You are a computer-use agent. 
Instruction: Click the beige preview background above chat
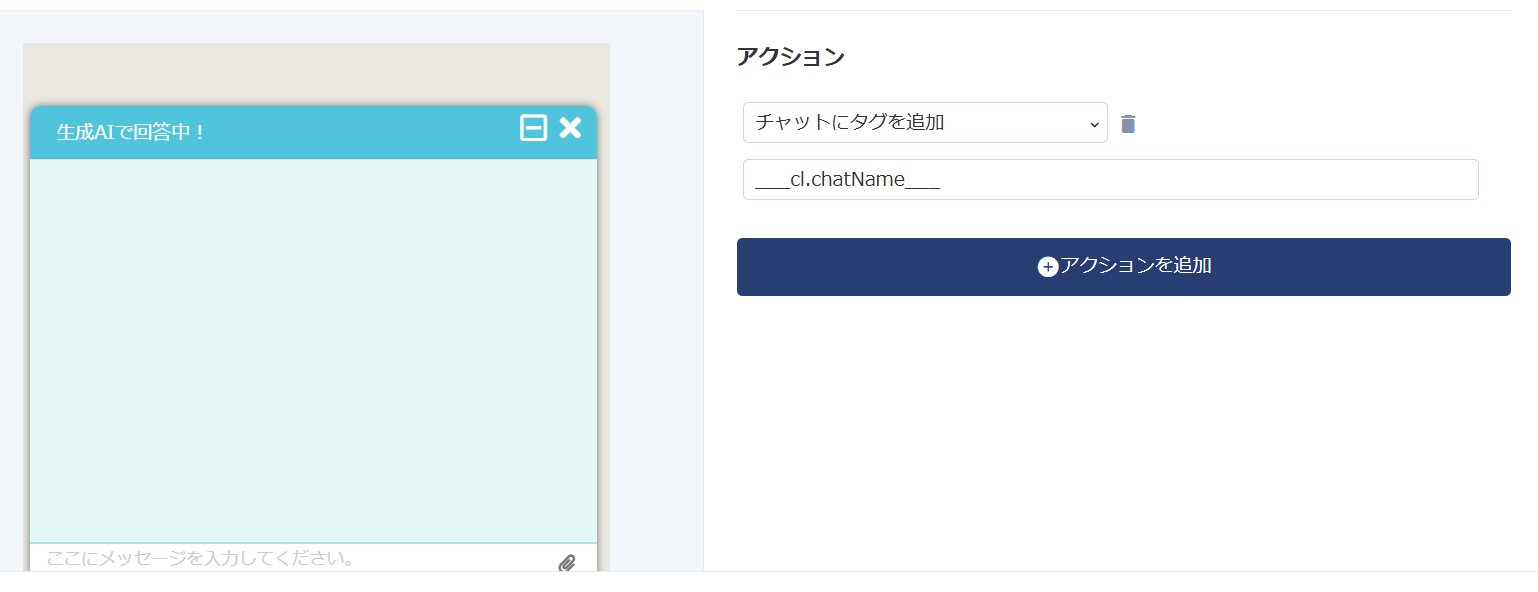coord(316,72)
